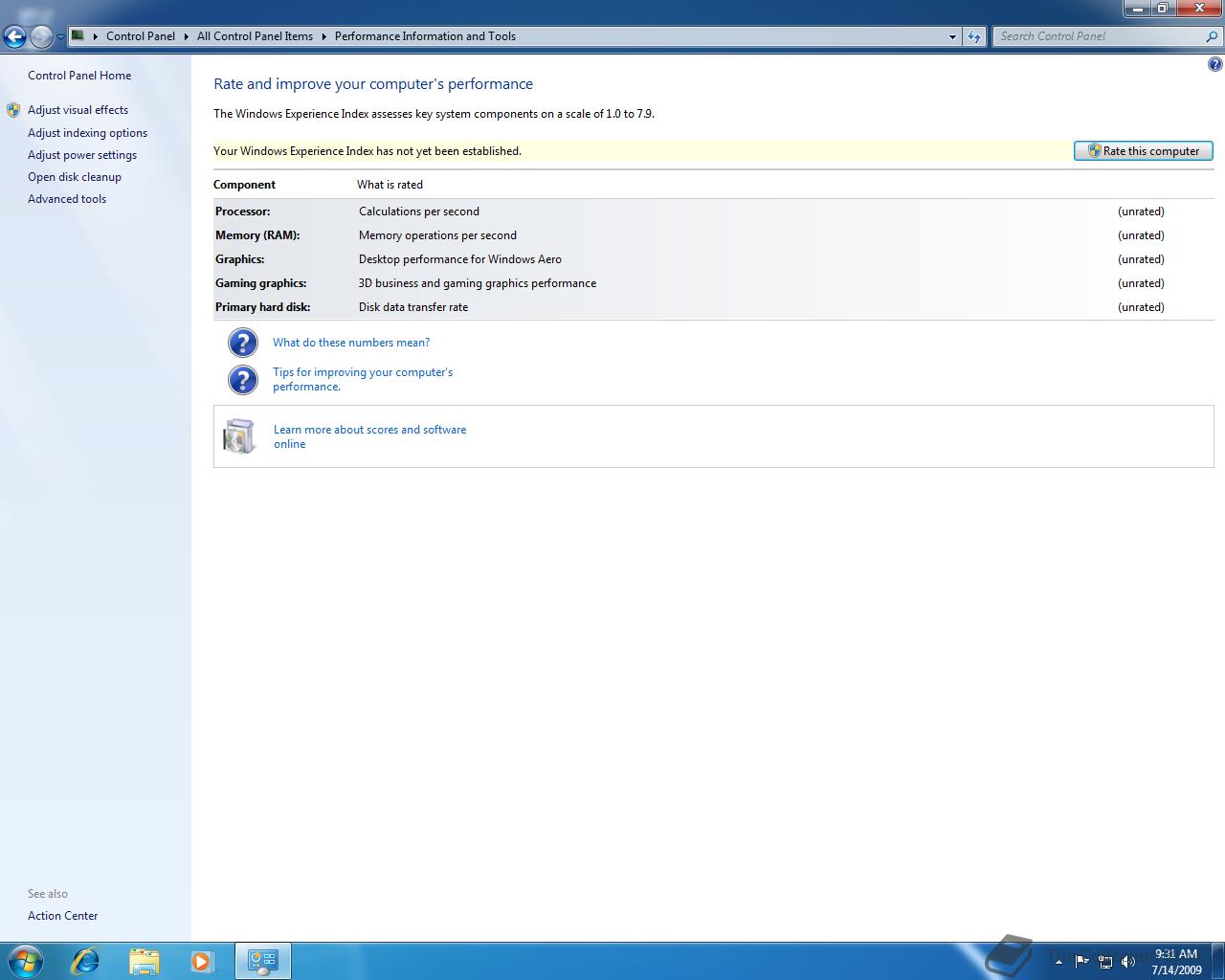1225x980 pixels.
Task: Open Action Center under See also
Action: pyautogui.click(x=62, y=916)
